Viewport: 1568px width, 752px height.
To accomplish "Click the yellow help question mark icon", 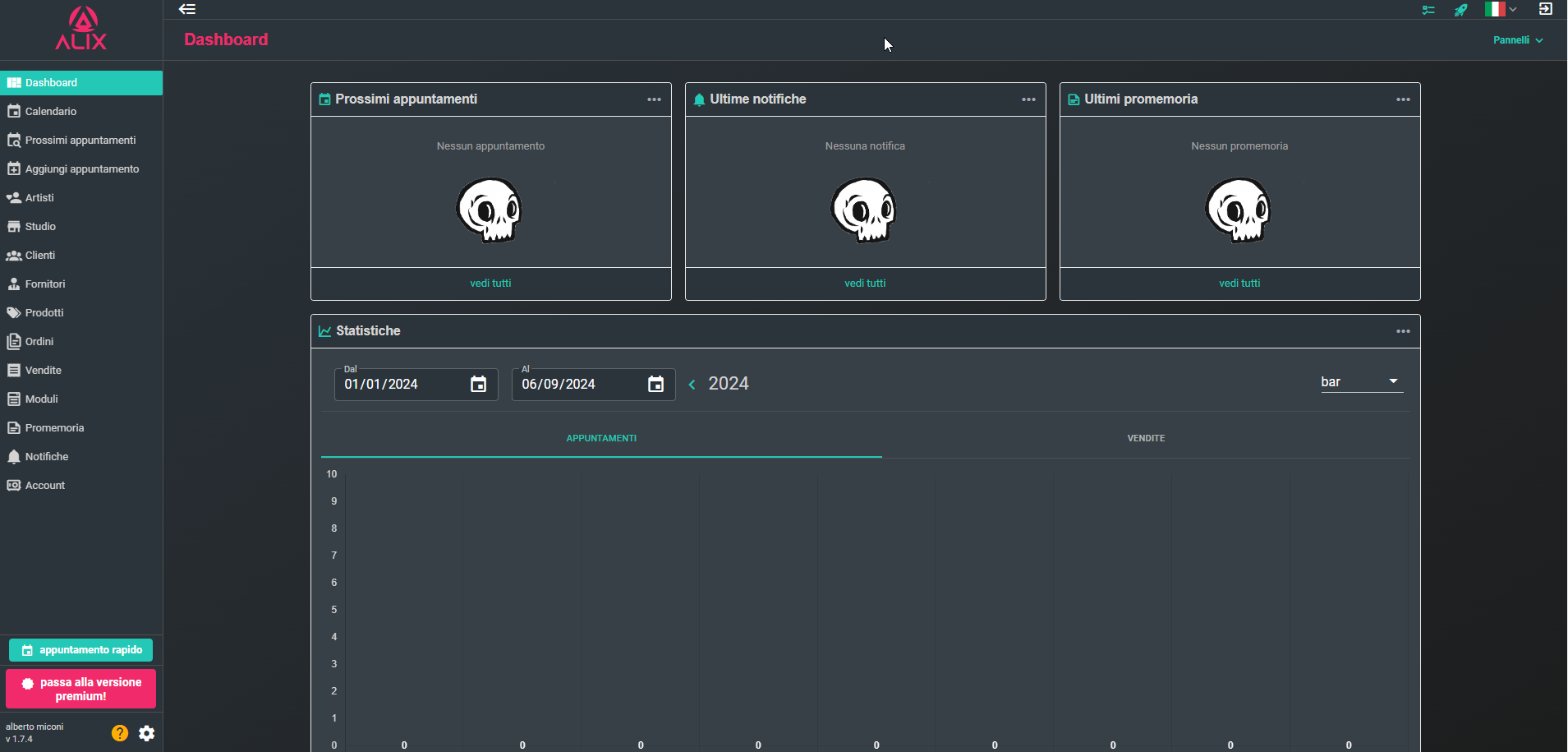I will [x=120, y=733].
